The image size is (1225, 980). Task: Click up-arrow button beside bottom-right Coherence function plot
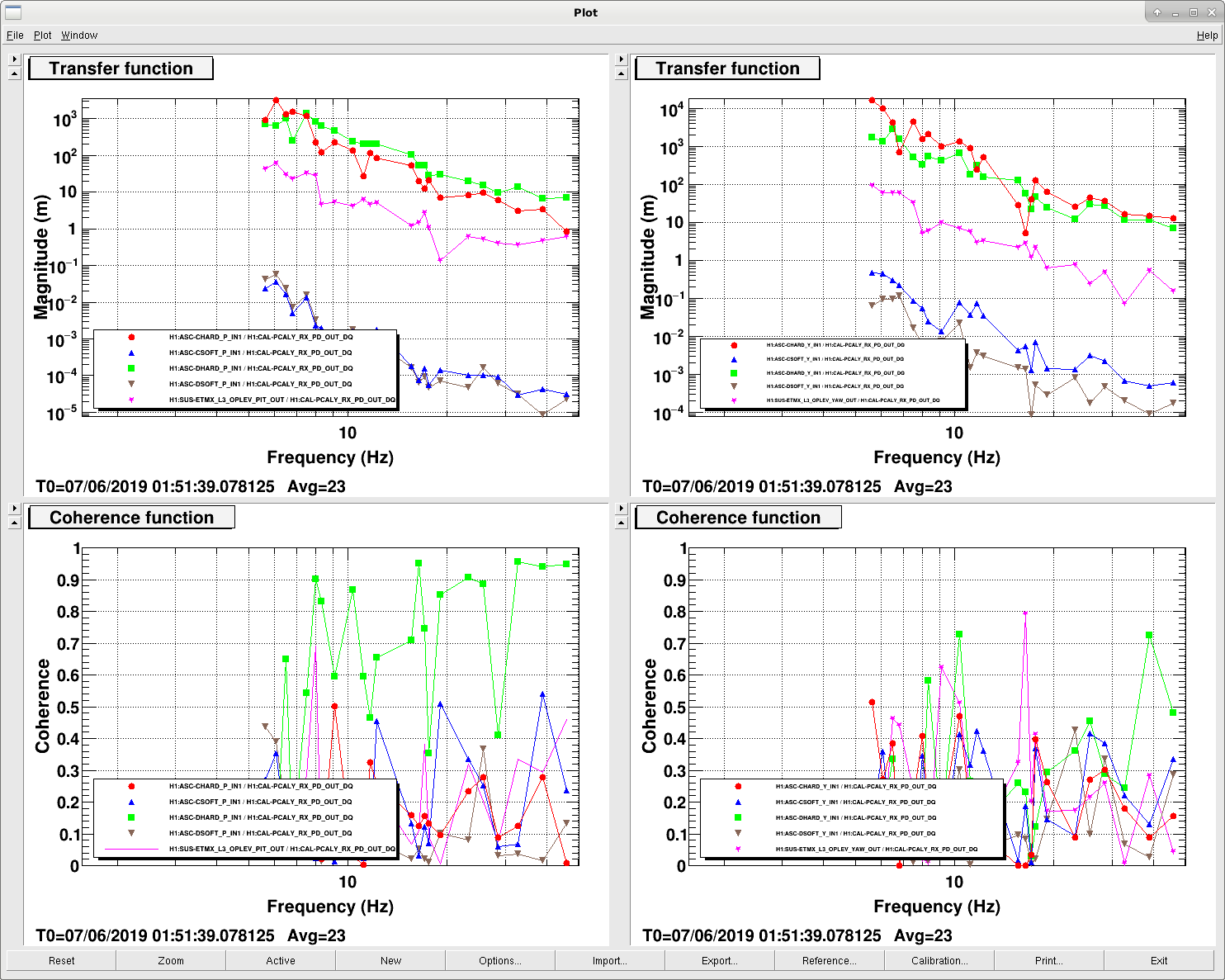(x=622, y=523)
